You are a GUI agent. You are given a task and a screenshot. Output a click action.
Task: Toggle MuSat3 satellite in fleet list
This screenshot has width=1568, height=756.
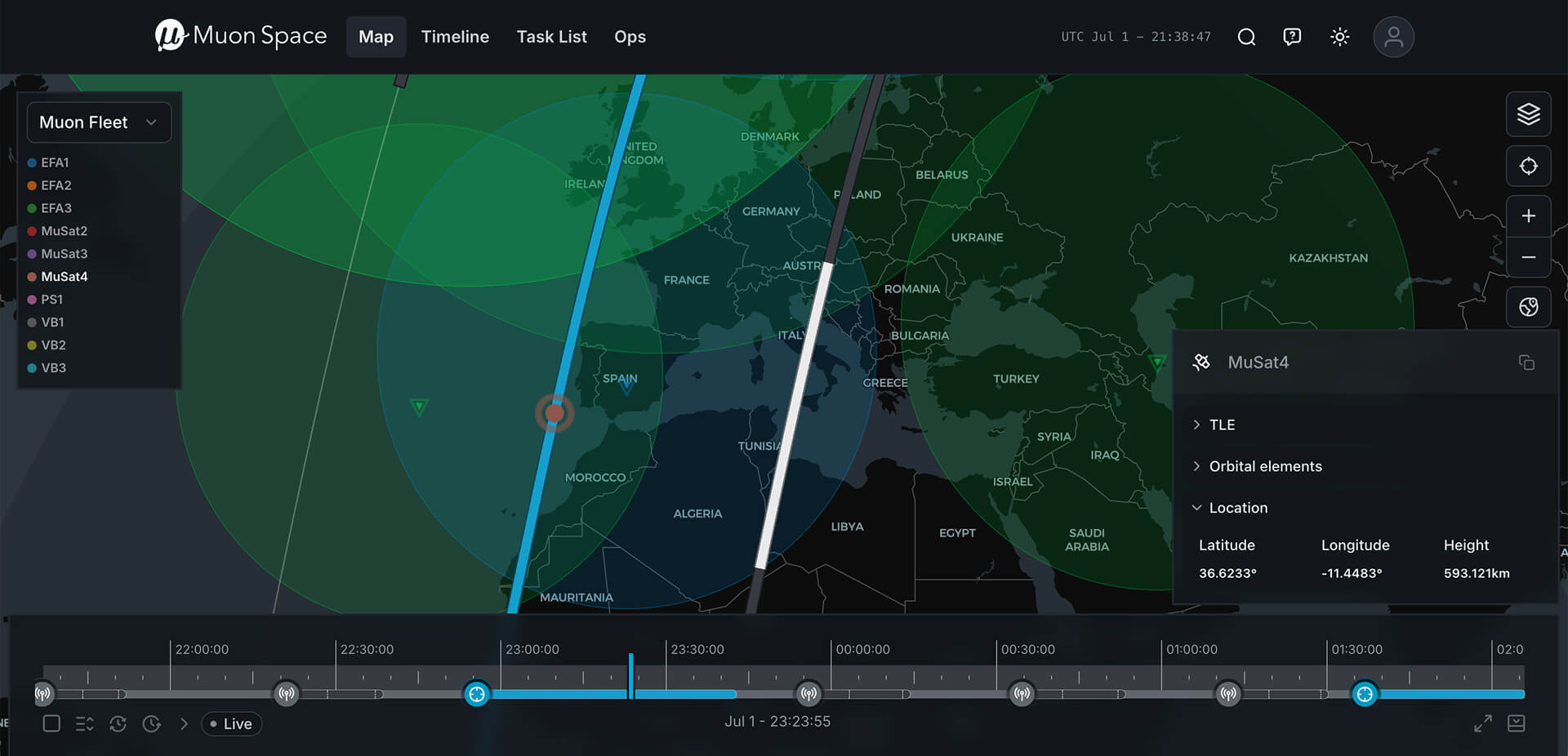point(58,254)
